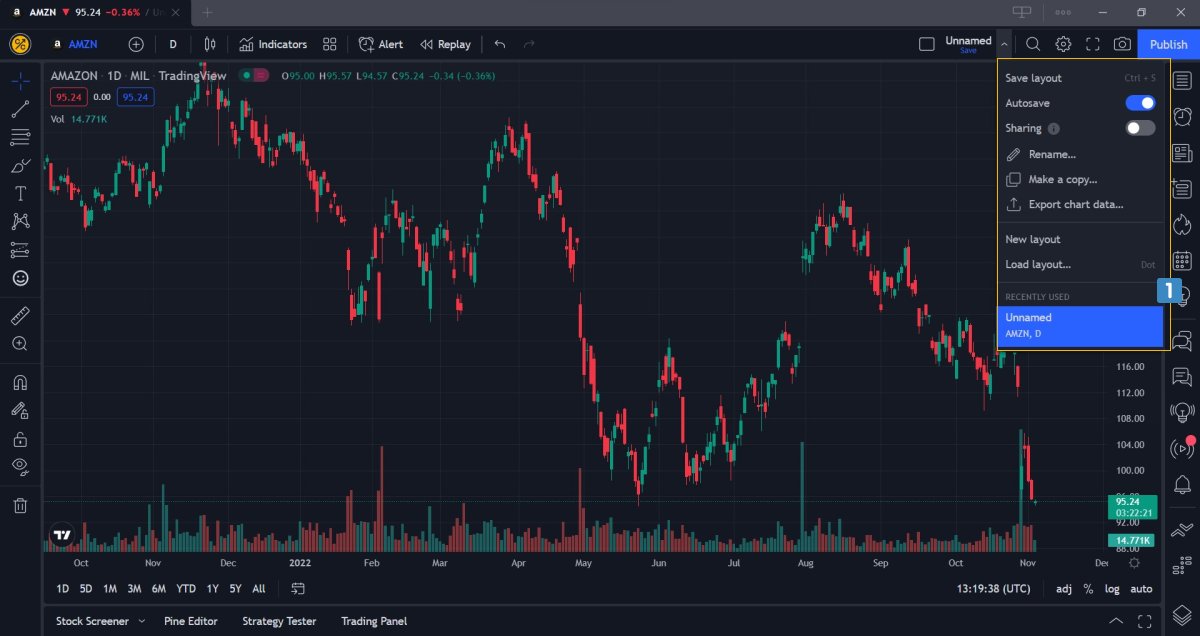Toggle stay in drawing mode

tap(20, 410)
